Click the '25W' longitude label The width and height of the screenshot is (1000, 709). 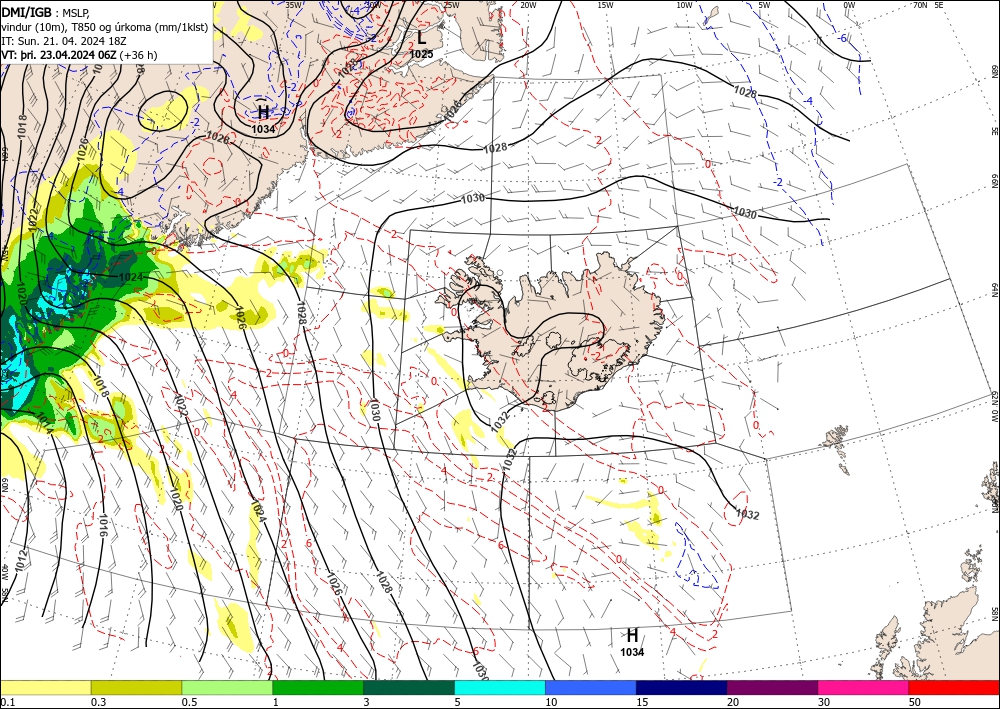coord(451,5)
